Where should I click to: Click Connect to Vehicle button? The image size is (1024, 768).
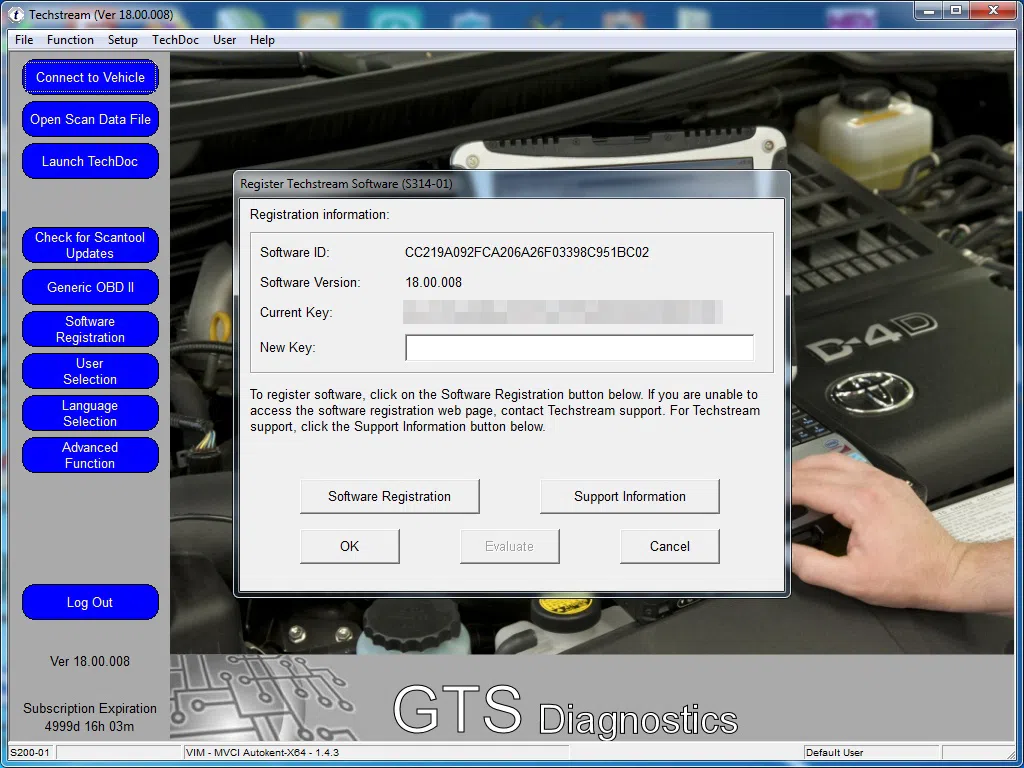(90, 78)
